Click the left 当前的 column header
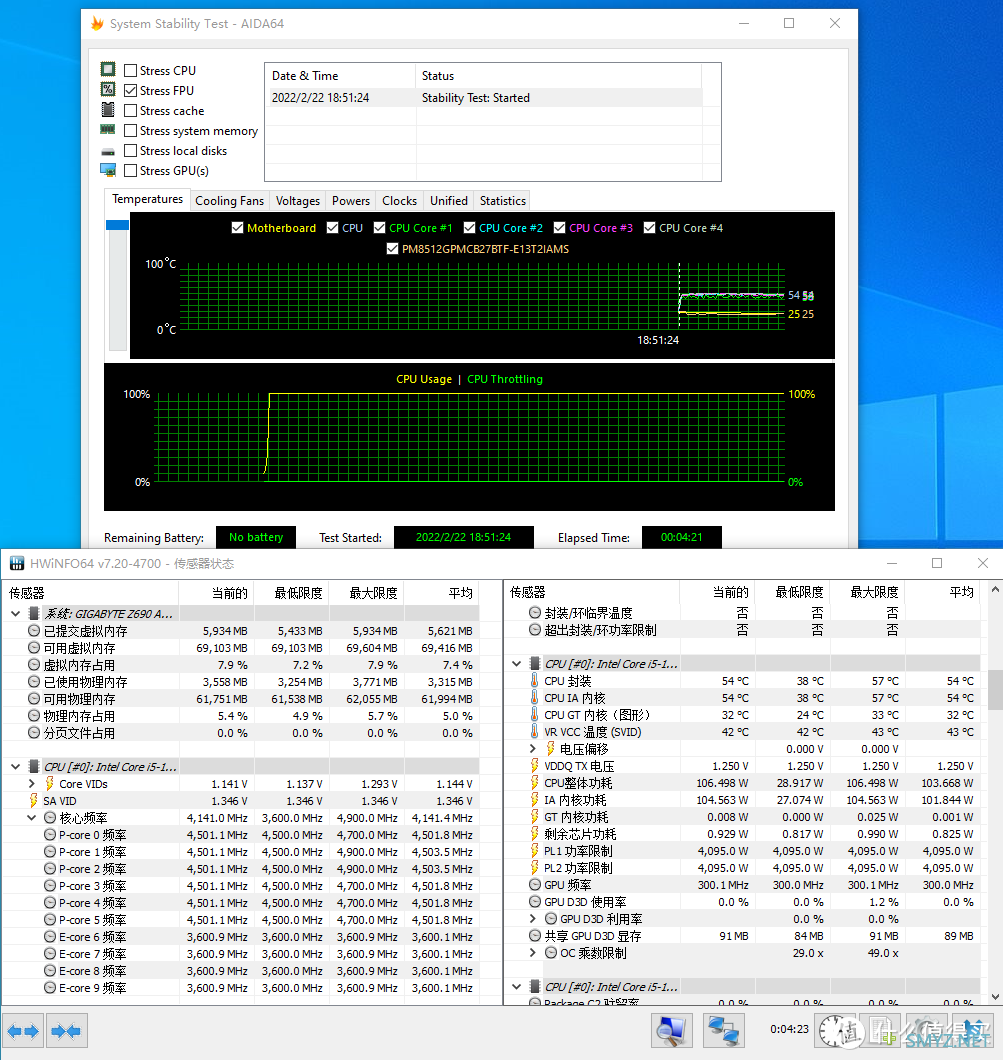The height and width of the screenshot is (1060, 1003). pos(216,593)
